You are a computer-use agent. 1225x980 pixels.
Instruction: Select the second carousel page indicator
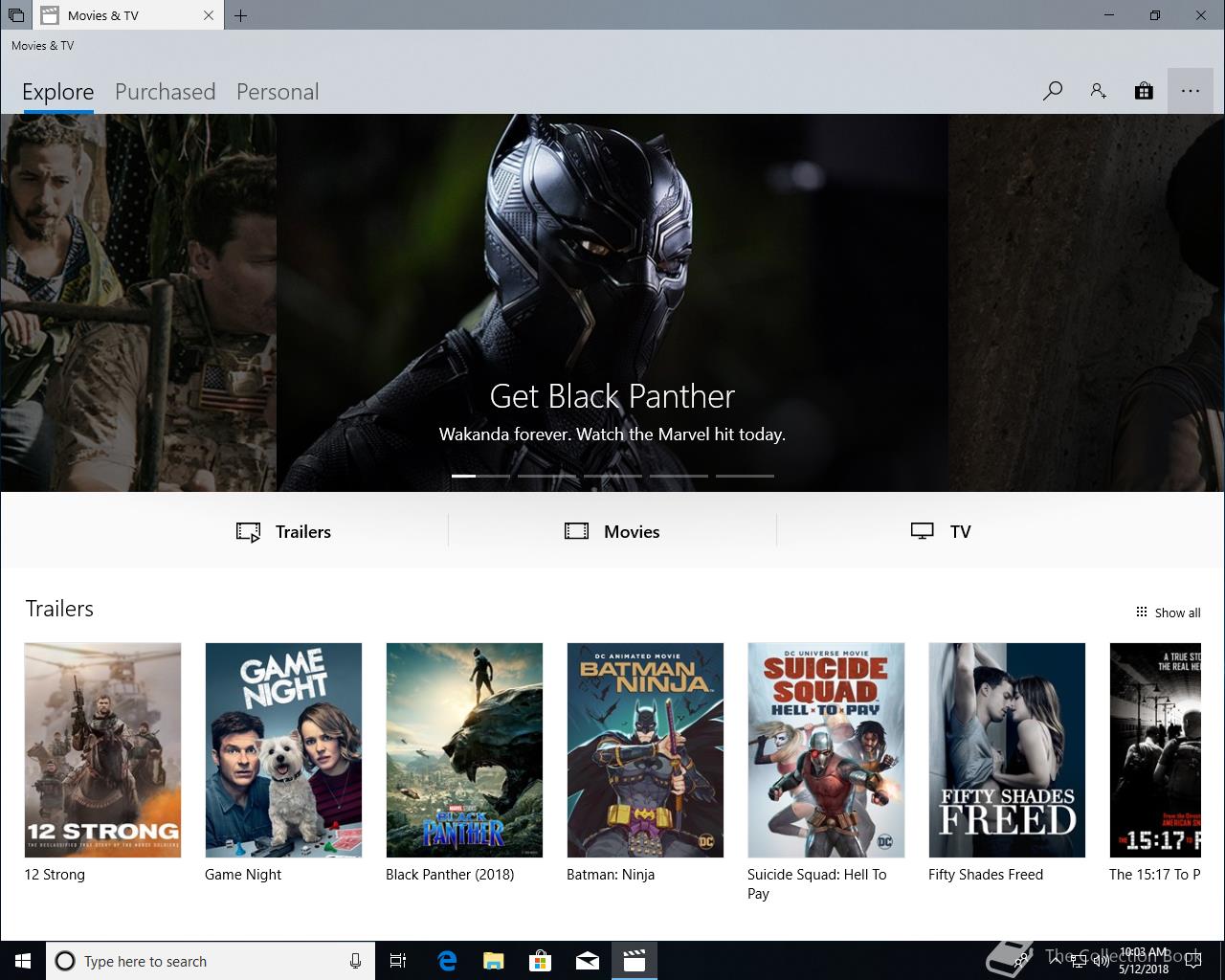(x=546, y=476)
